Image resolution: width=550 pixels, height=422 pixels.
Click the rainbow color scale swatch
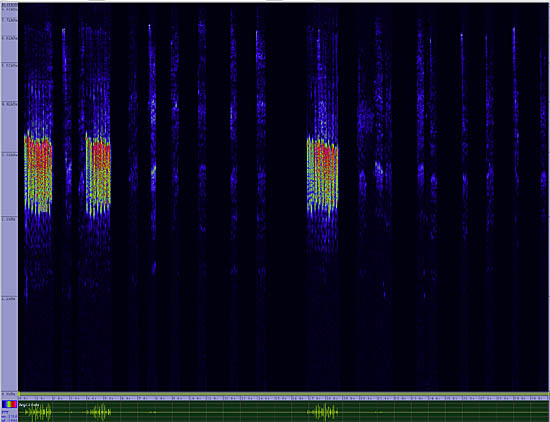click(x=9, y=404)
